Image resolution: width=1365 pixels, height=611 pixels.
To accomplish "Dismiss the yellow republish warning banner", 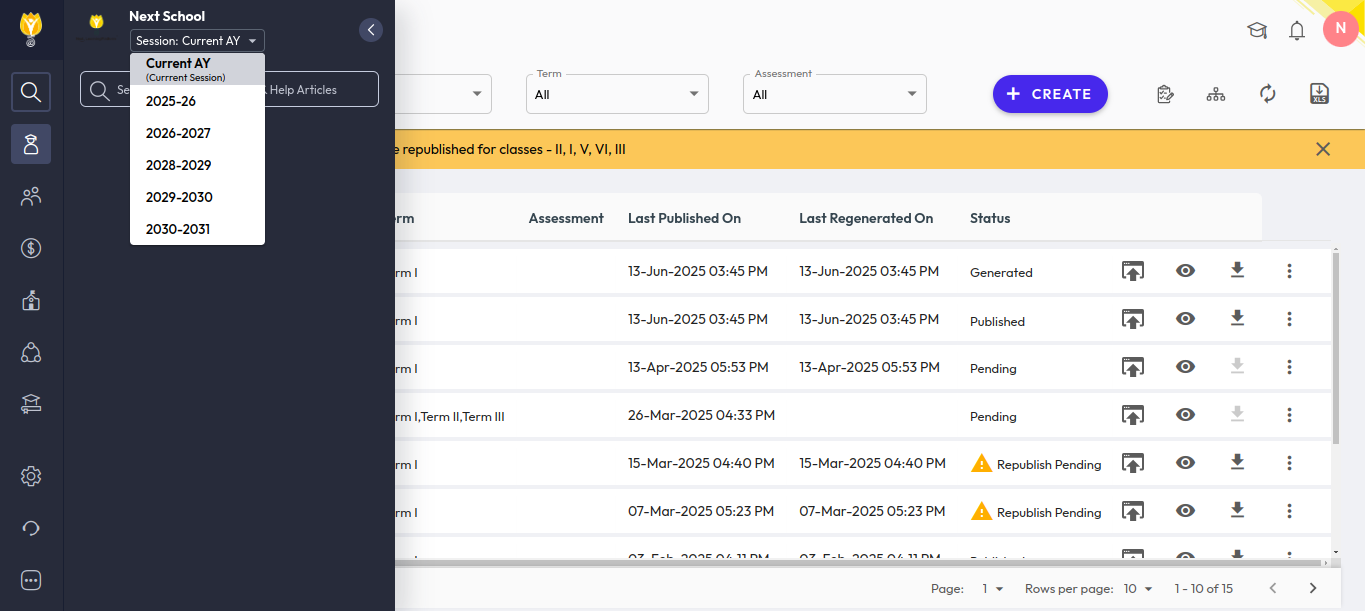I will [1322, 149].
